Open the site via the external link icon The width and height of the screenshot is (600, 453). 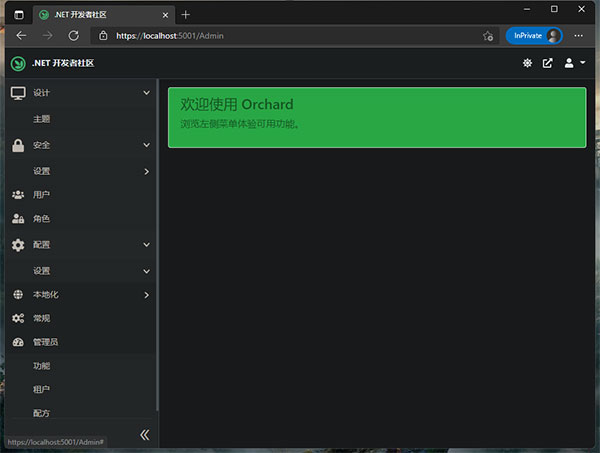(548, 63)
